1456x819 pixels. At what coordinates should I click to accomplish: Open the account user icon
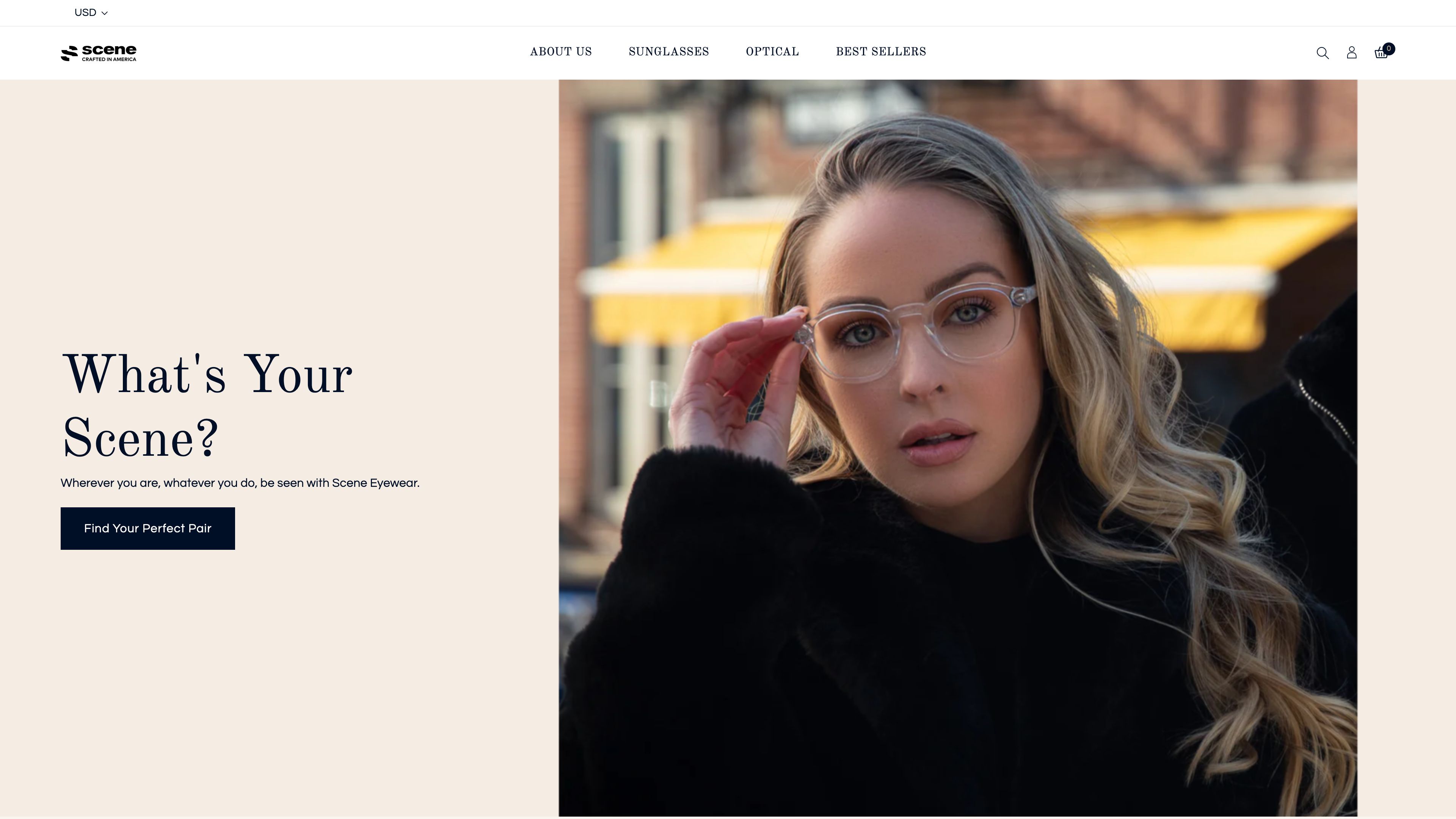(1351, 53)
